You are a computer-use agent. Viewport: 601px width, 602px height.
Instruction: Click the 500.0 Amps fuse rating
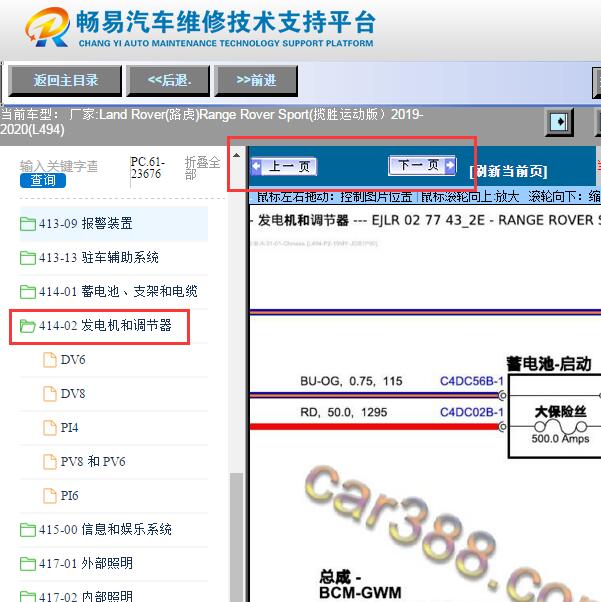coord(560,439)
